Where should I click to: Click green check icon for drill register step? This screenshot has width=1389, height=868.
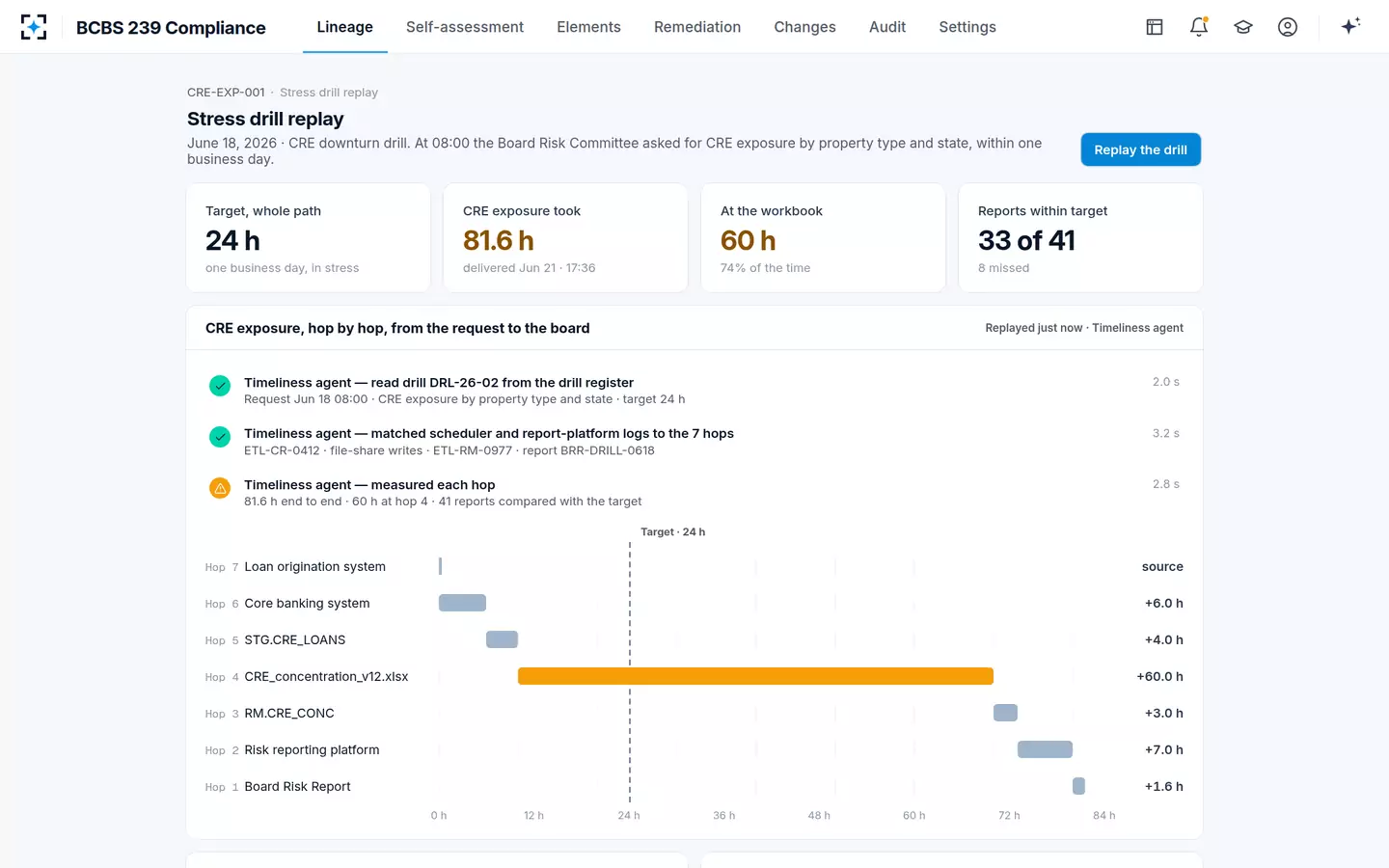point(220,386)
